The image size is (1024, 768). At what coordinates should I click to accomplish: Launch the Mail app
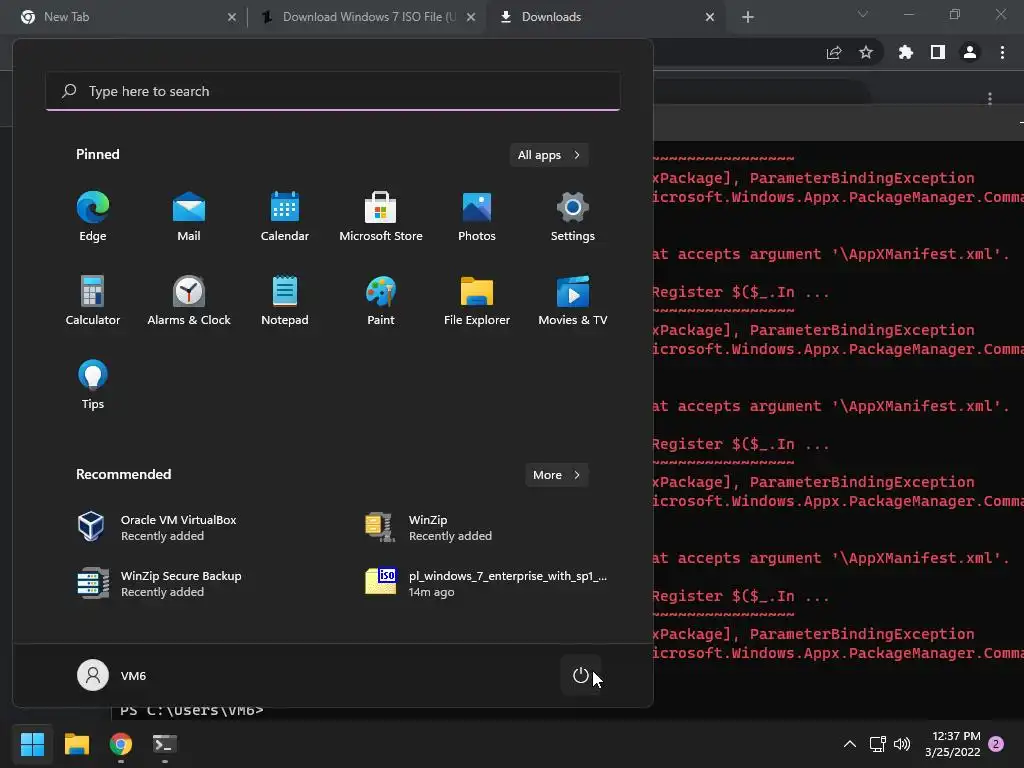189,217
